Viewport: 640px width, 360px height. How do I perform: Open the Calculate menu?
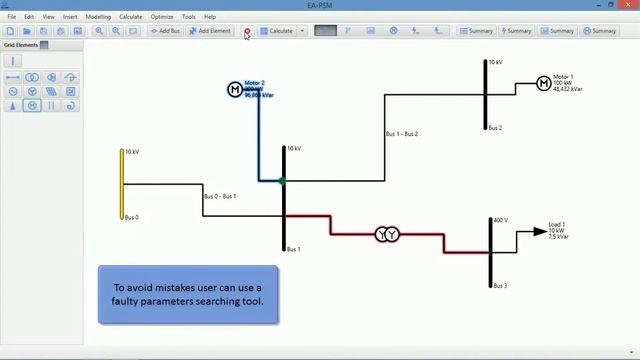(x=131, y=17)
